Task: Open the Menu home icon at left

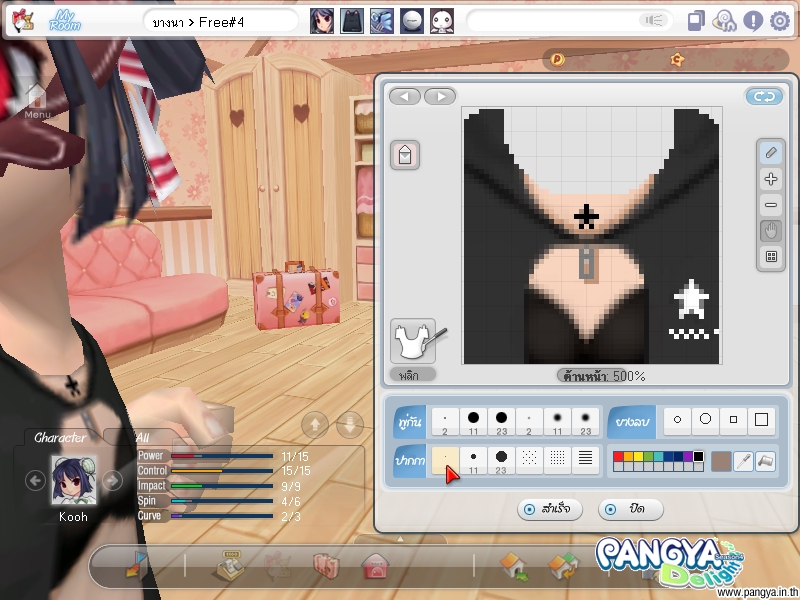Action: point(37,99)
